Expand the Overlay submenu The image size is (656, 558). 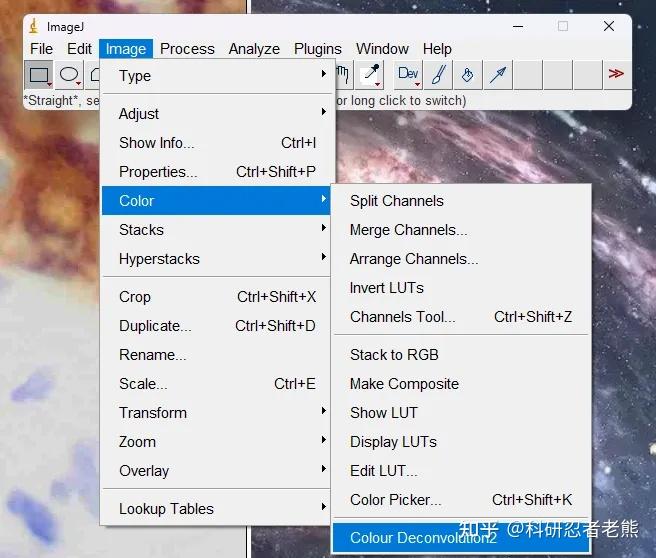pyautogui.click(x=216, y=471)
